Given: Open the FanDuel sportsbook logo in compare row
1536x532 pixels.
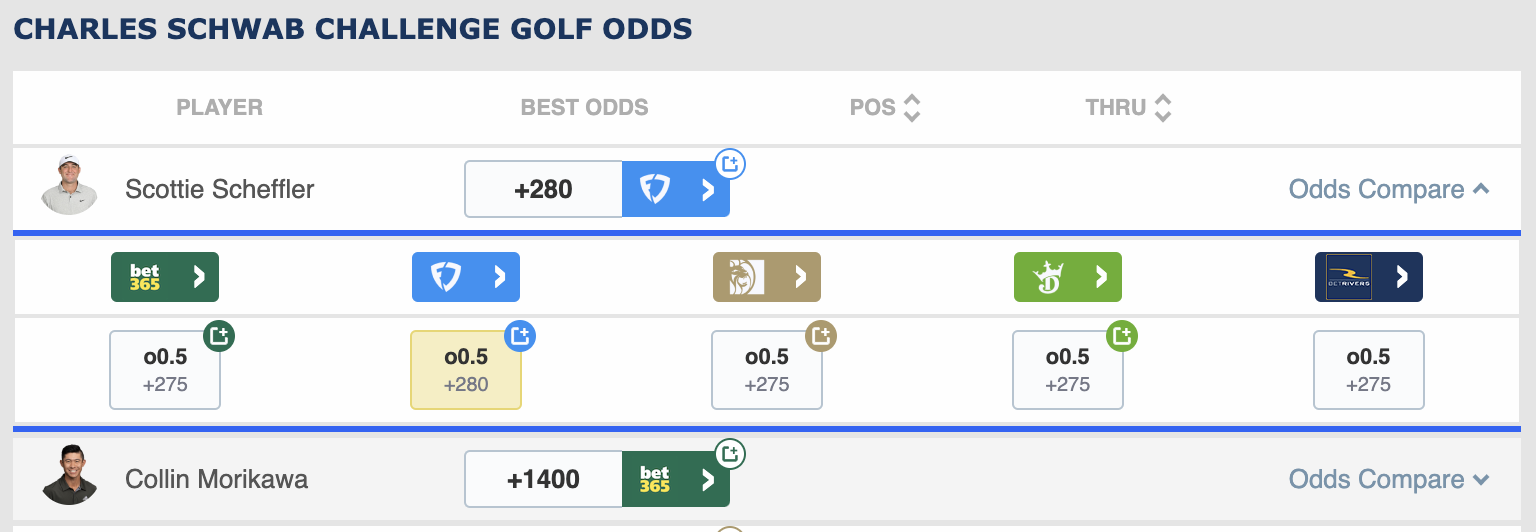Looking at the screenshot, I should tap(466, 277).
